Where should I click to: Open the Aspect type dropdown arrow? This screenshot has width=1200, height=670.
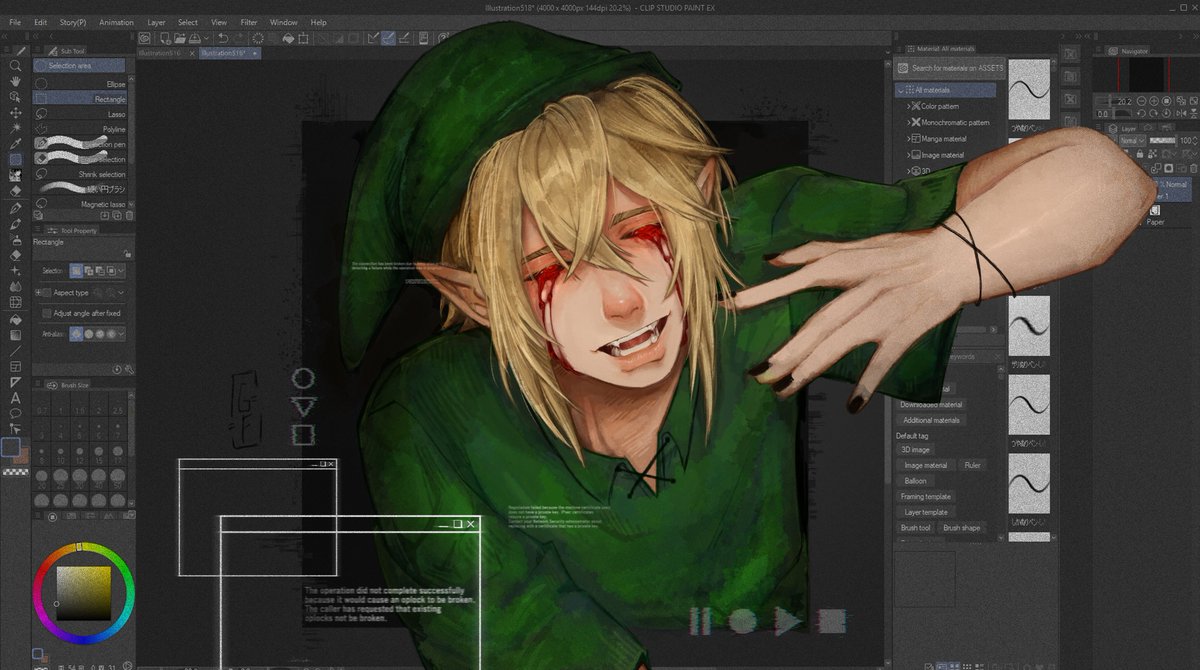coord(121,293)
